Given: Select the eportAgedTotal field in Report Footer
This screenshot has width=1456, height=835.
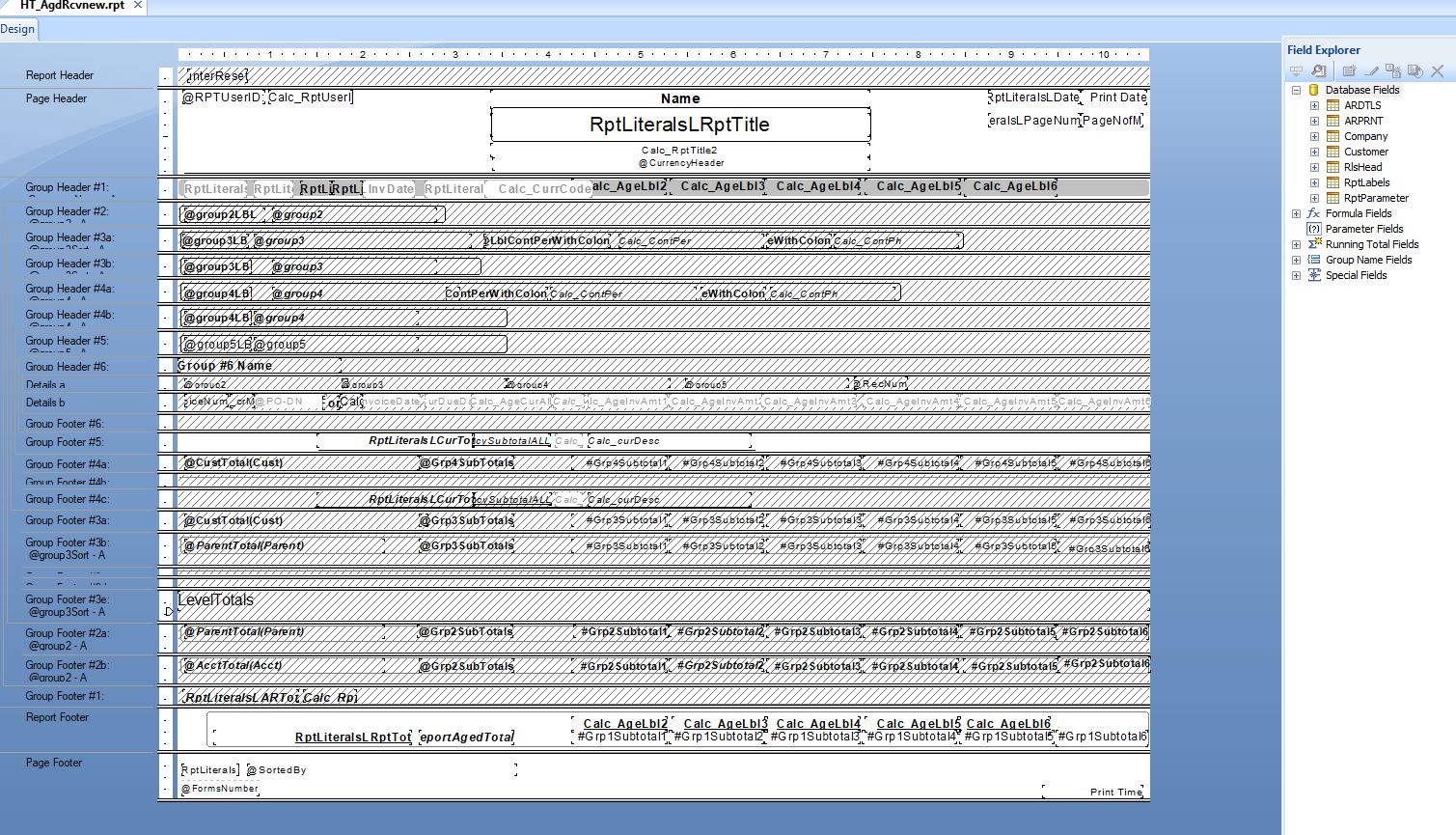Looking at the screenshot, I should tap(466, 737).
